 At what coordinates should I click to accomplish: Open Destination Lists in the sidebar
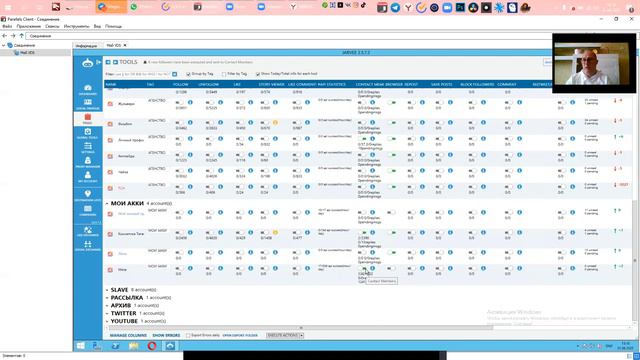click(88, 196)
